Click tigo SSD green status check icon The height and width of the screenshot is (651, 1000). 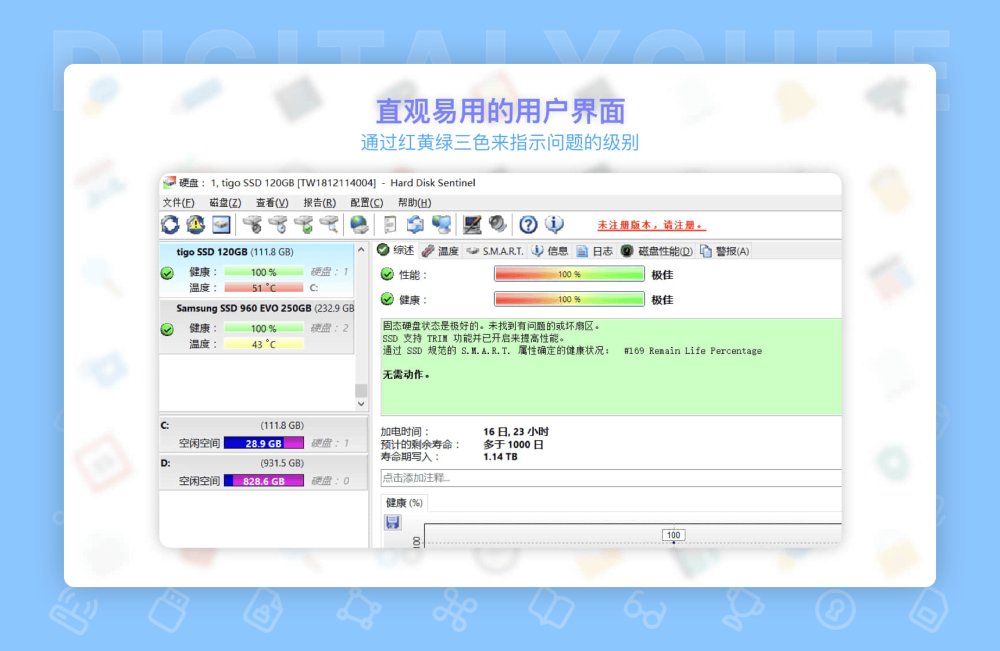[167, 273]
